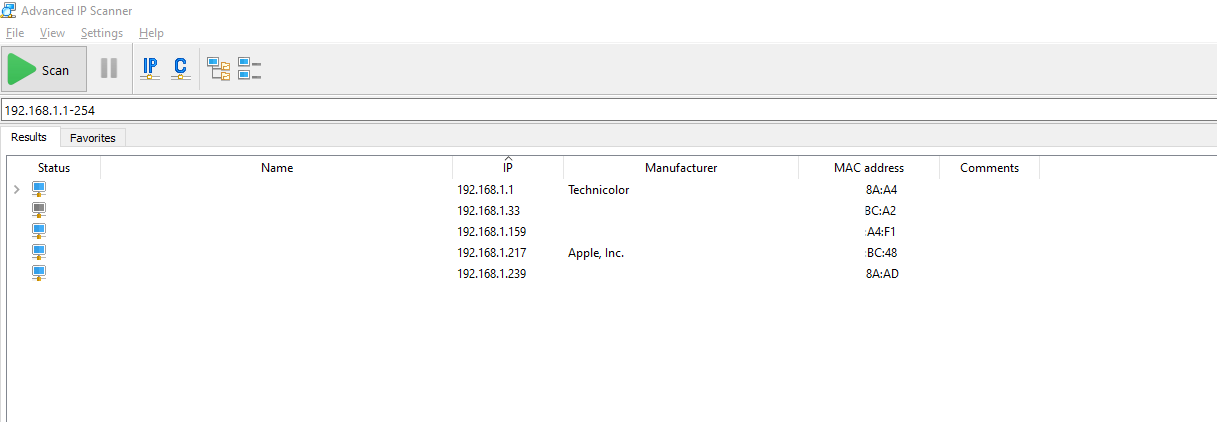Click the IP subnet toolbar icon
Image resolution: width=1217 pixels, height=422 pixels.
tap(150, 69)
